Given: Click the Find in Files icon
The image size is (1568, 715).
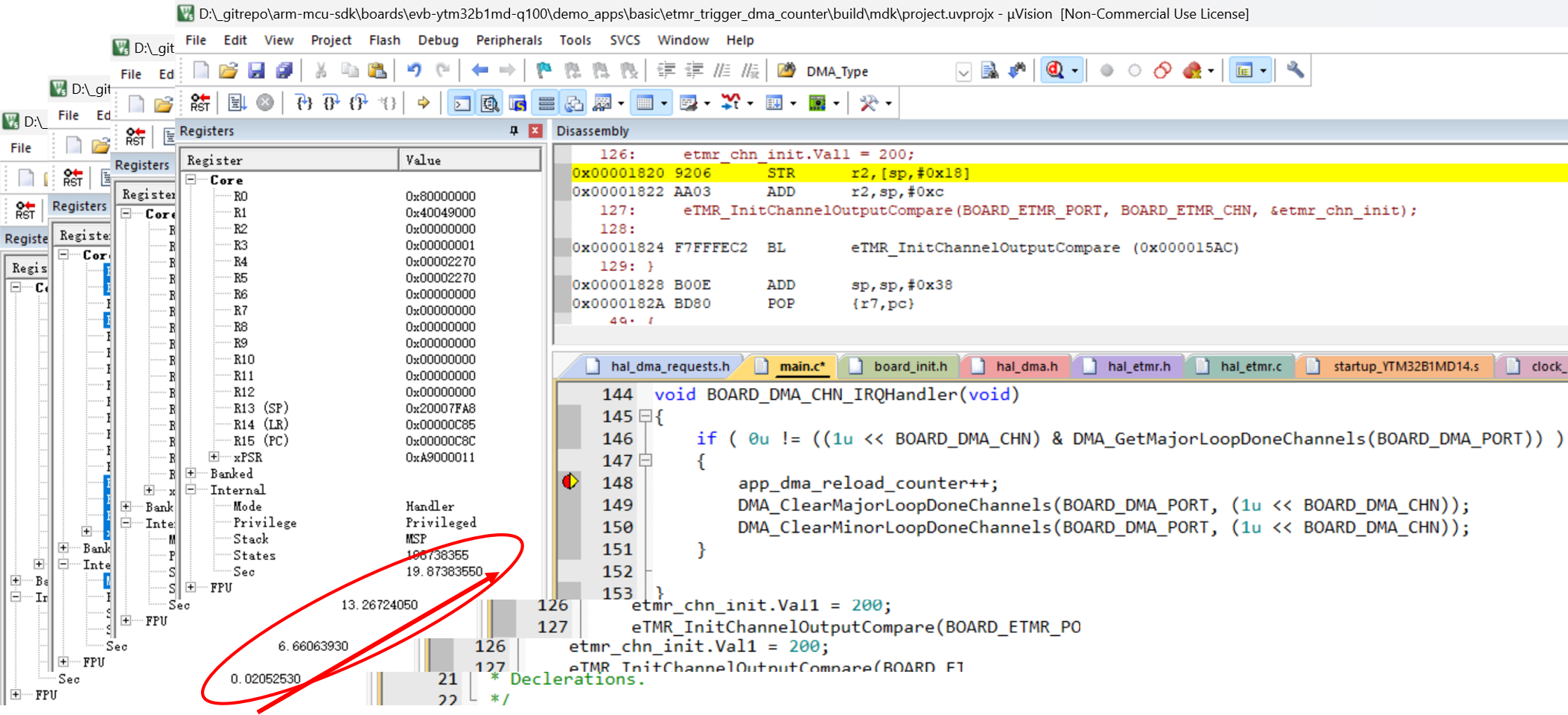Looking at the screenshot, I should coord(786,71).
